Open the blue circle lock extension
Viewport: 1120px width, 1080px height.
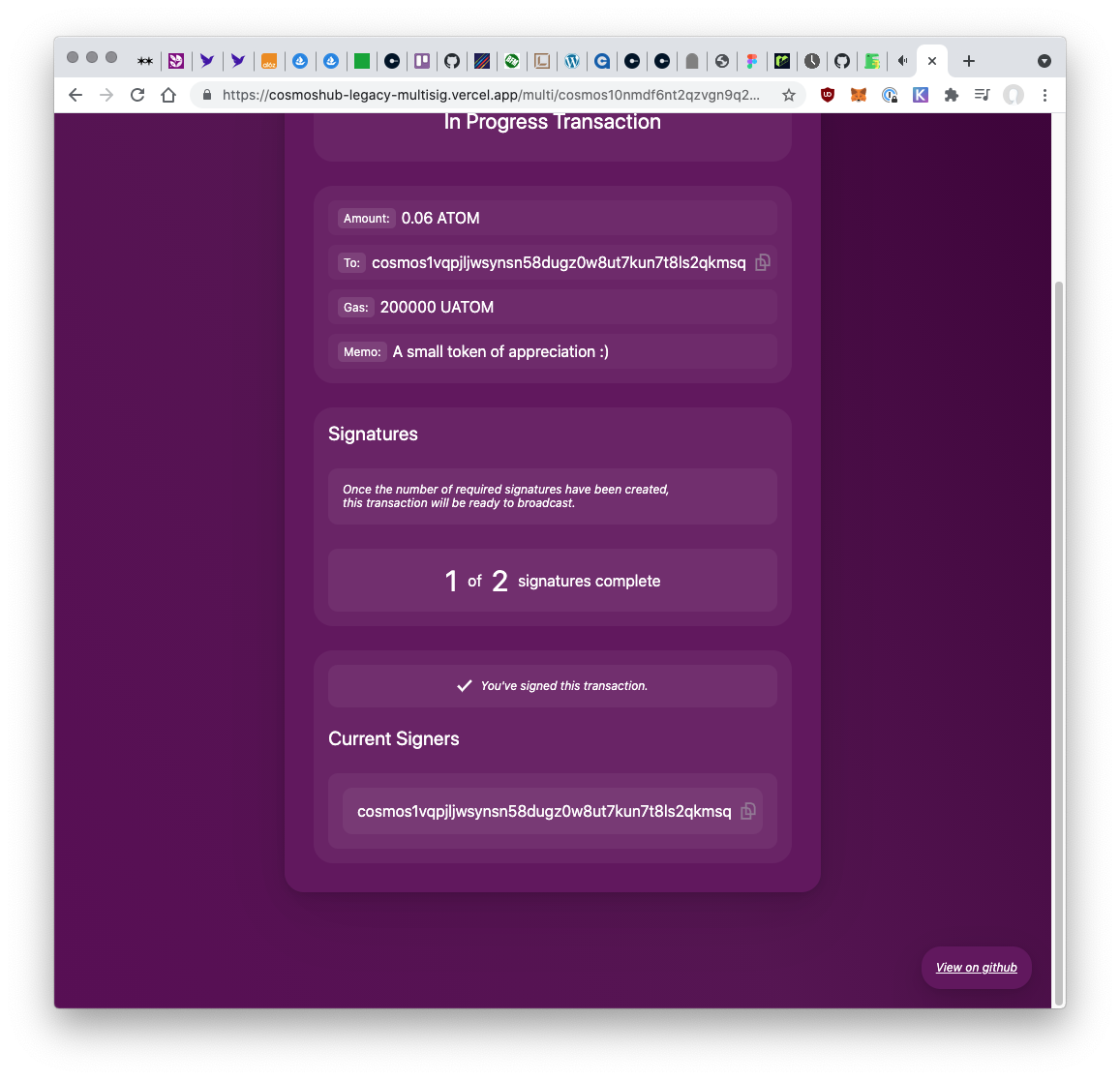tap(890, 95)
